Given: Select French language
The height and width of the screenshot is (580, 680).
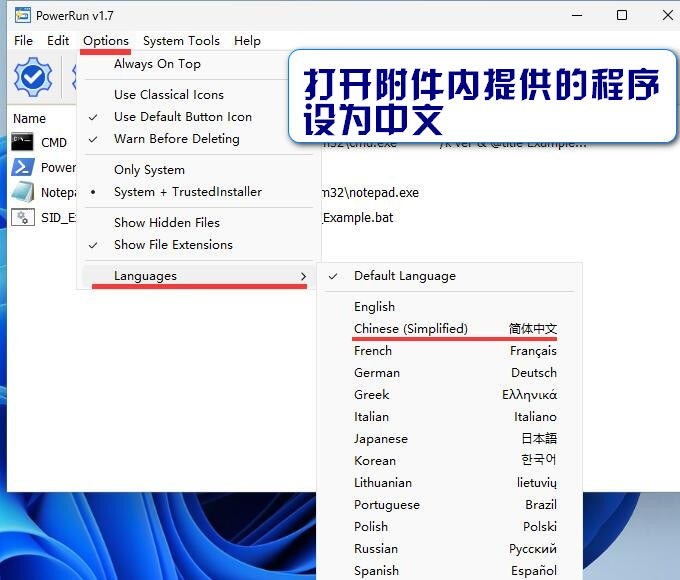Looking at the screenshot, I should click(449, 351).
